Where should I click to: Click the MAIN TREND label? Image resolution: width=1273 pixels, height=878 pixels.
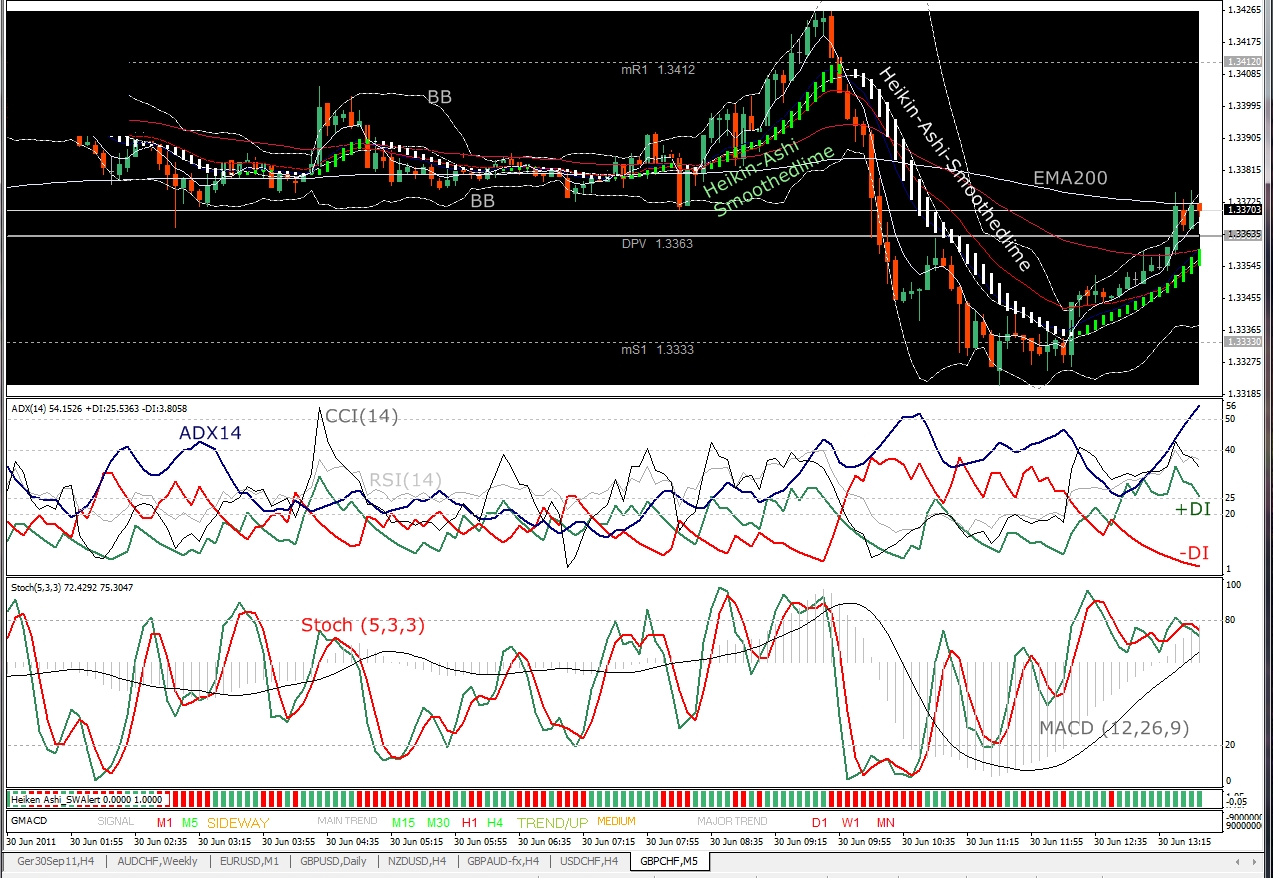click(347, 822)
